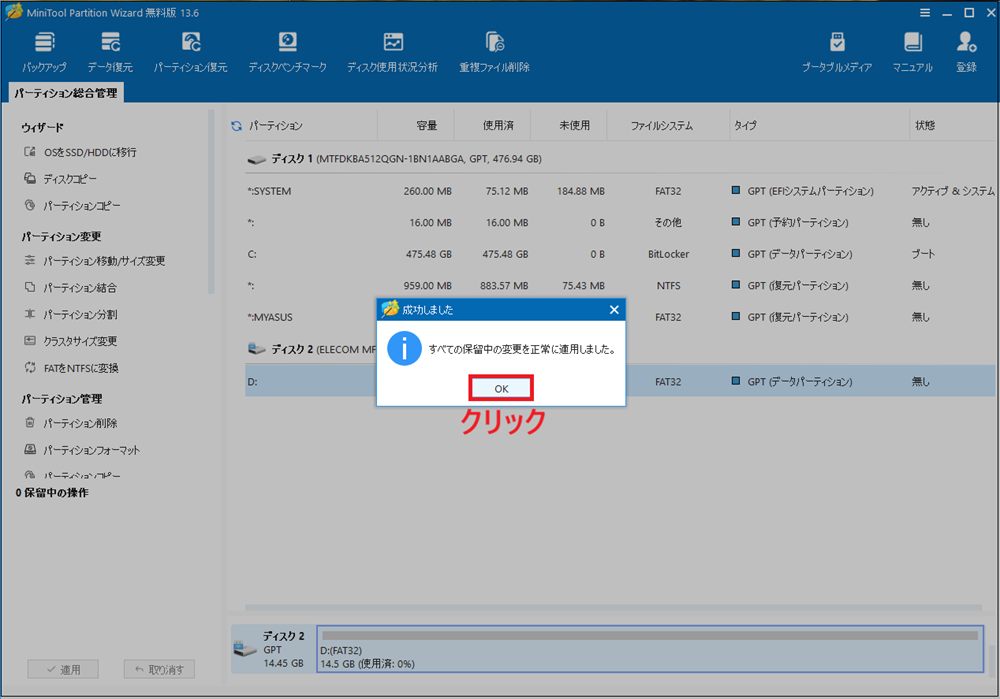
Task: Select ディスク 2 GPT in disk map
Action: click(273, 649)
